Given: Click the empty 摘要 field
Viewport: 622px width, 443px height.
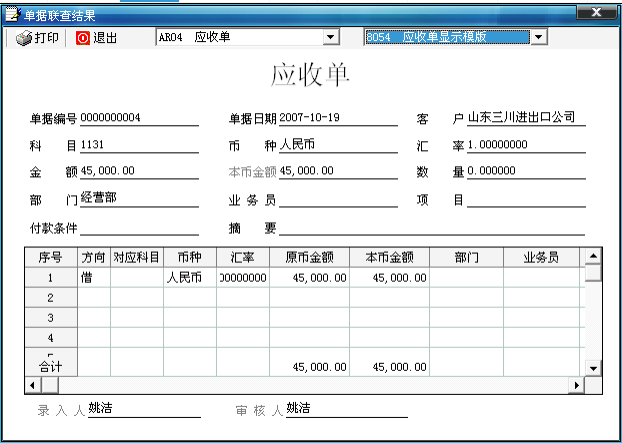Looking at the screenshot, I should 432,228.
